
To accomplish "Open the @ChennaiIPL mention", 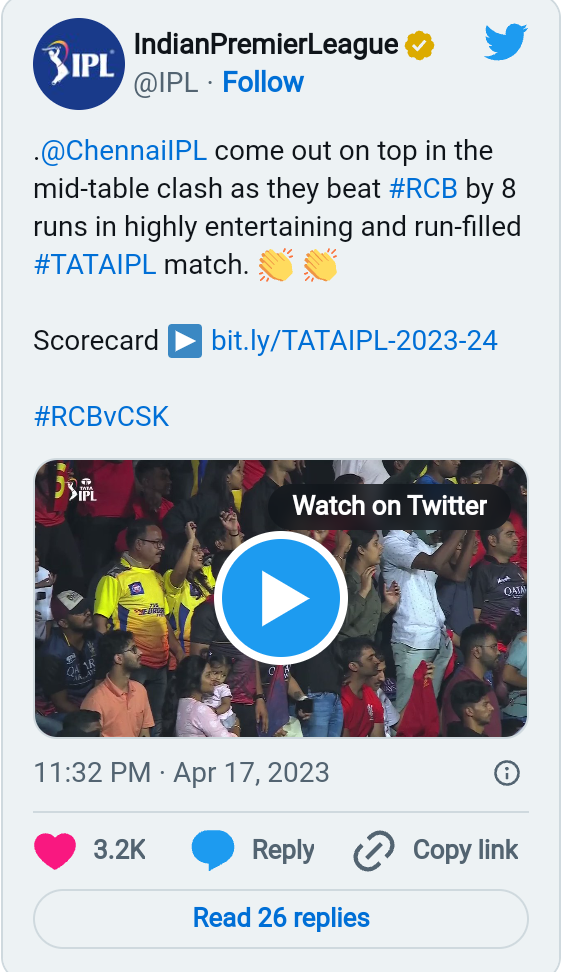I will 124,151.
